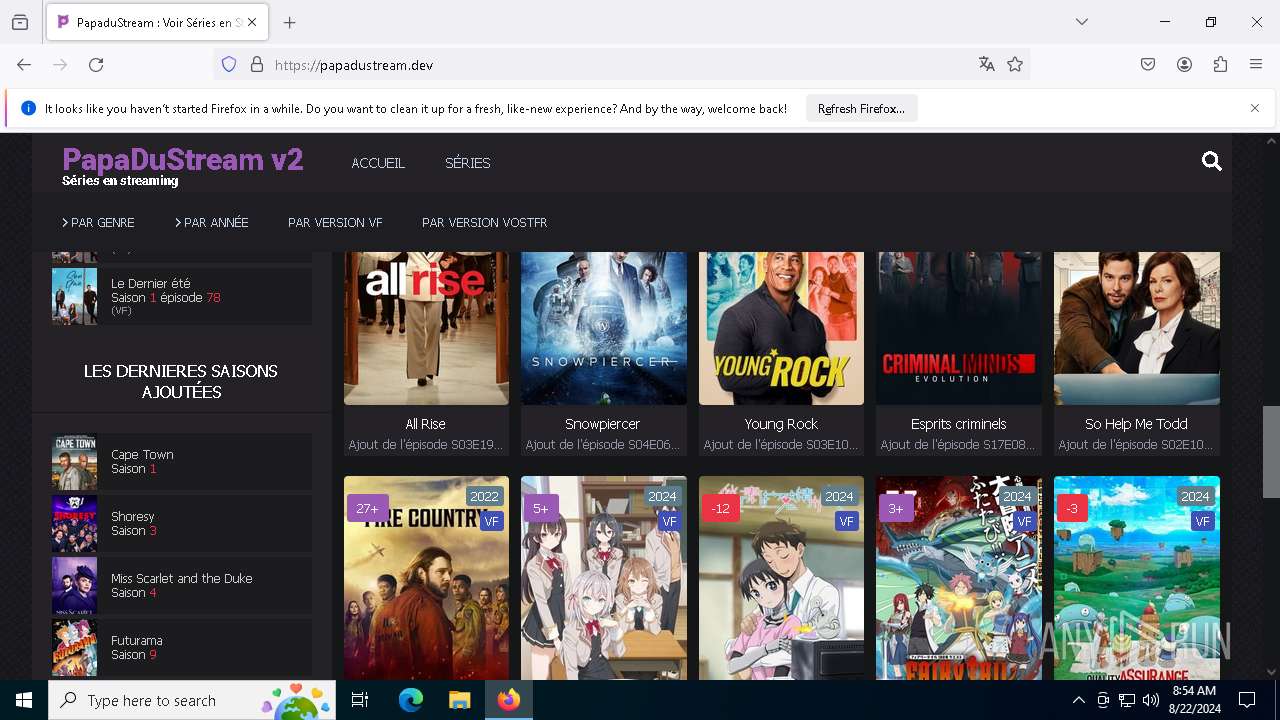Click the Firefox taskbar icon
Screen dimensions: 1280x720
click(508, 700)
